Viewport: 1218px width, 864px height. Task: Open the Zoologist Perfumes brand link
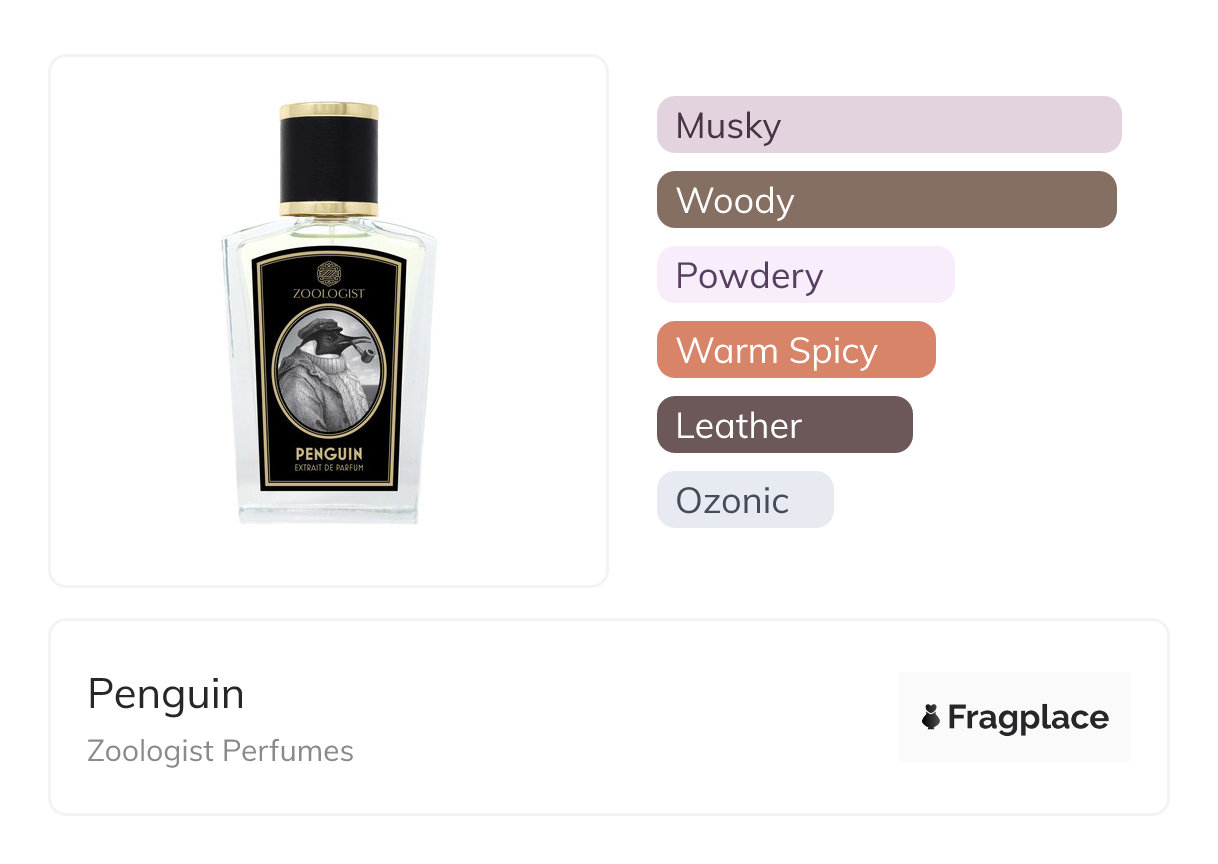[x=220, y=751]
